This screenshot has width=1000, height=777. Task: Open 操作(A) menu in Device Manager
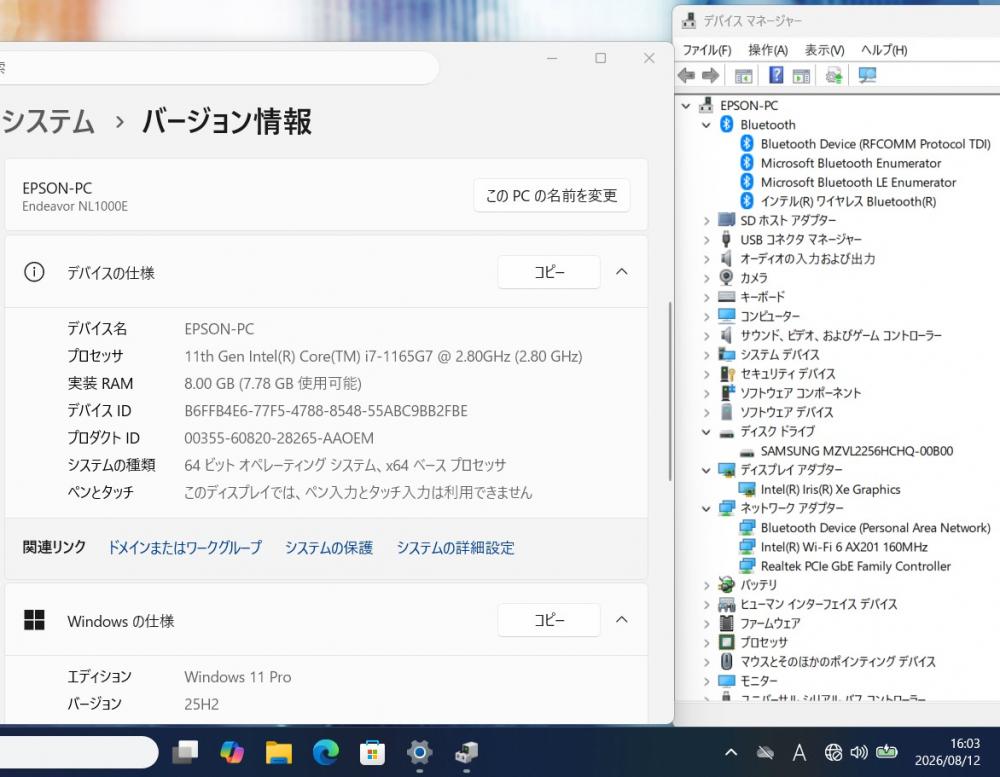tap(768, 50)
